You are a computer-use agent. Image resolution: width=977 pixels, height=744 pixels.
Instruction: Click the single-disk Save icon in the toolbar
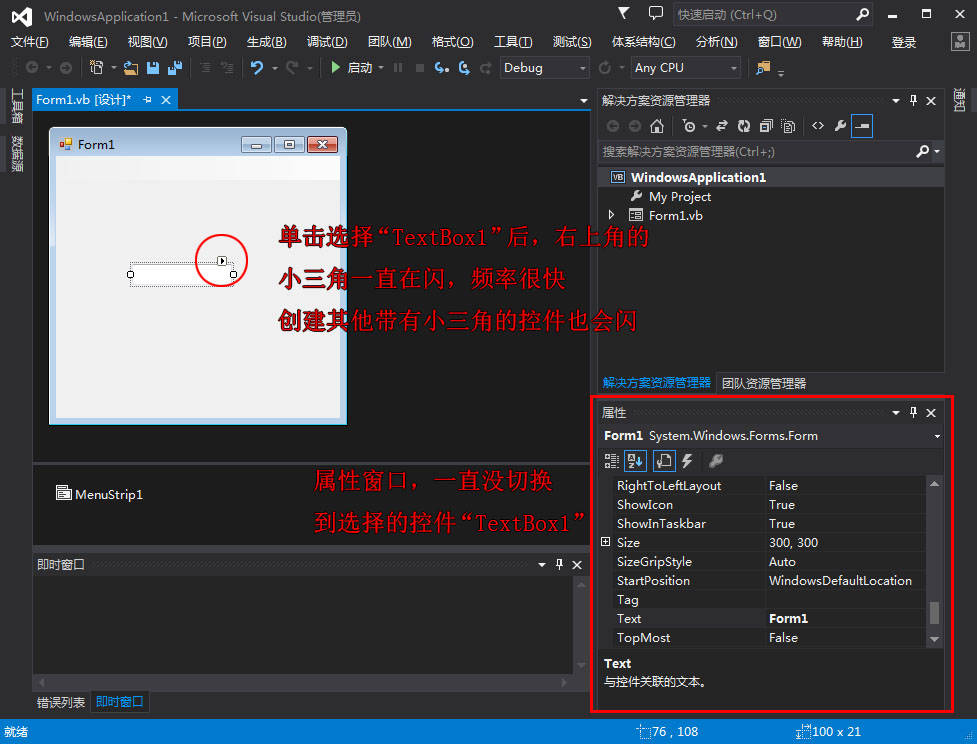[x=153, y=67]
